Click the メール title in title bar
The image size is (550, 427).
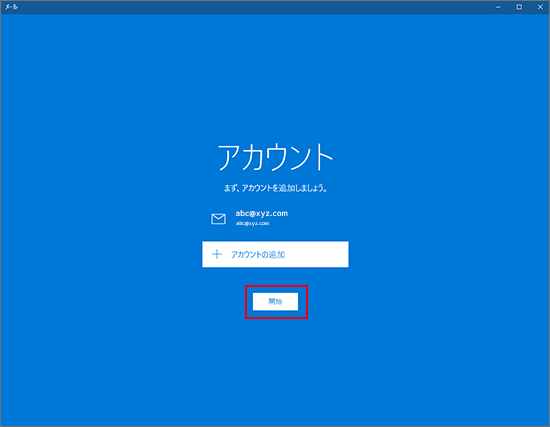pyautogui.click(x=12, y=7)
